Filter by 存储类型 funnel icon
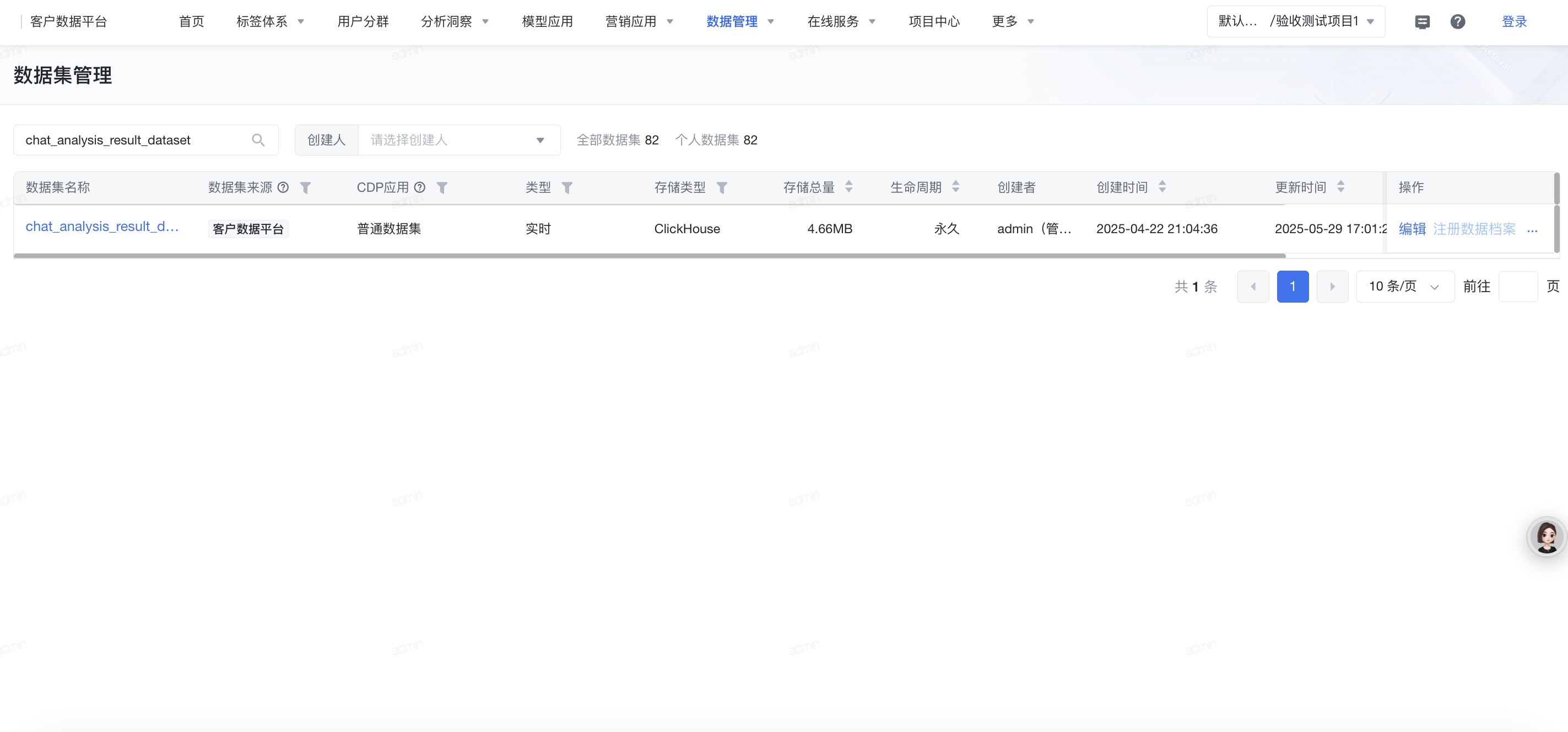Screen dimensions: 1568x732 (722, 187)
